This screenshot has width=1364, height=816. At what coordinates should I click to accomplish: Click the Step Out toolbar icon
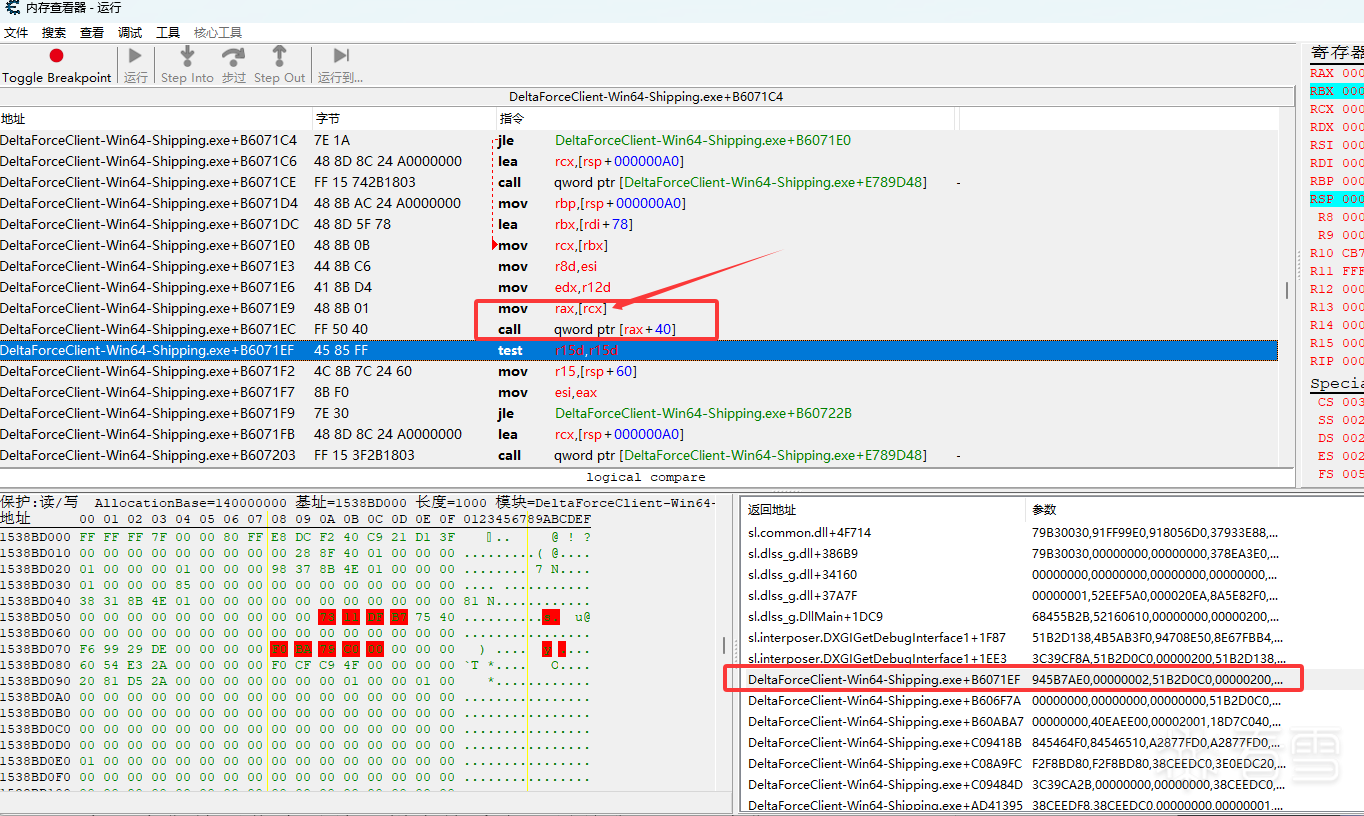point(279,56)
